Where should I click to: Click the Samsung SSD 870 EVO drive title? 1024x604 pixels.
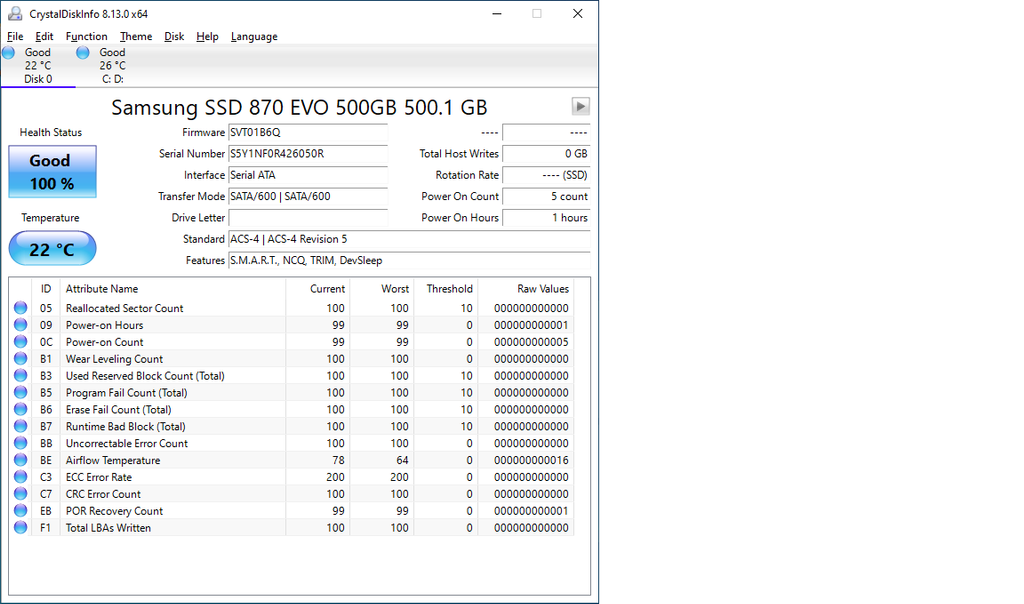click(x=299, y=107)
